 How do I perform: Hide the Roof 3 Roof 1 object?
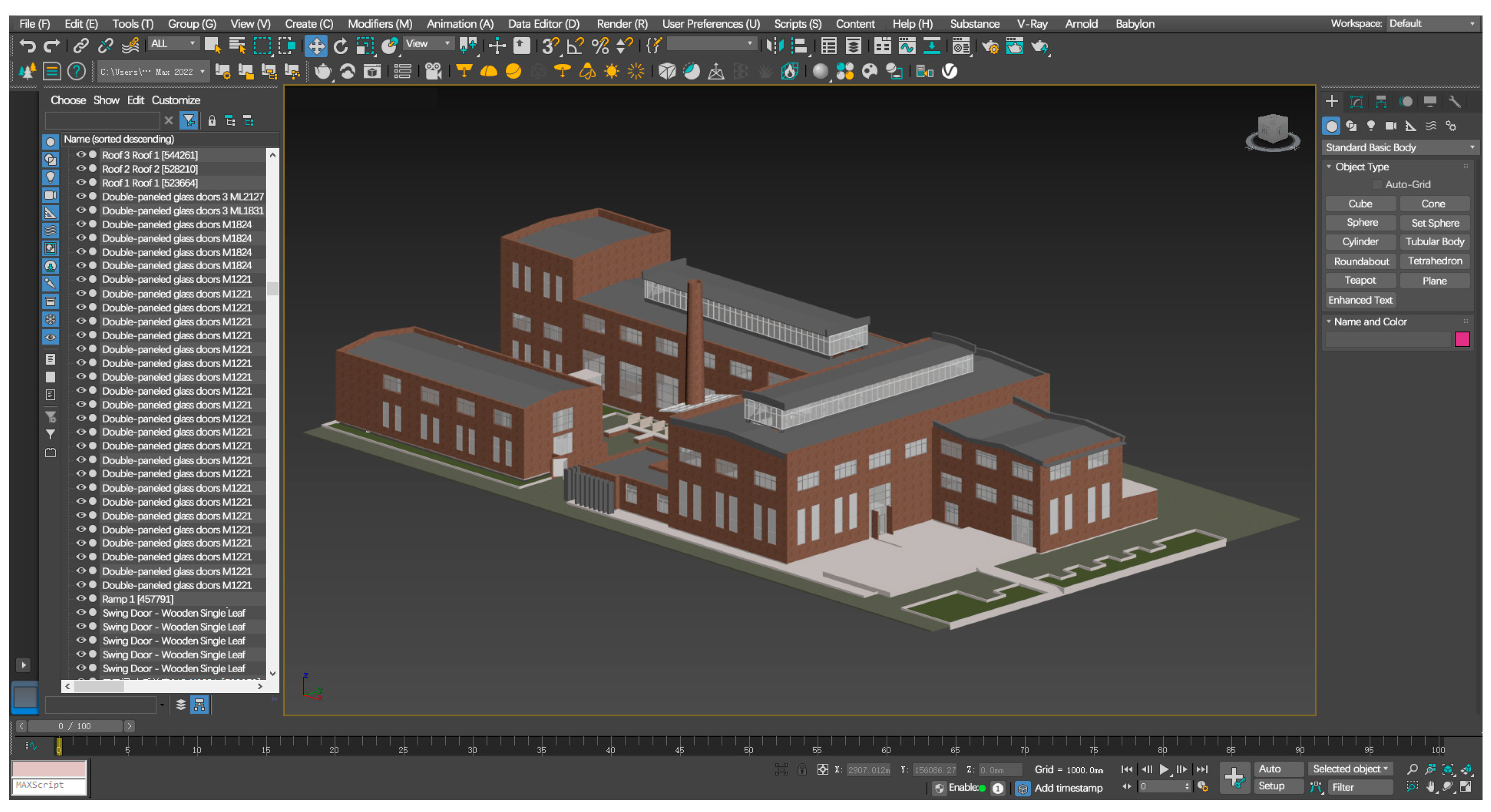pos(81,154)
